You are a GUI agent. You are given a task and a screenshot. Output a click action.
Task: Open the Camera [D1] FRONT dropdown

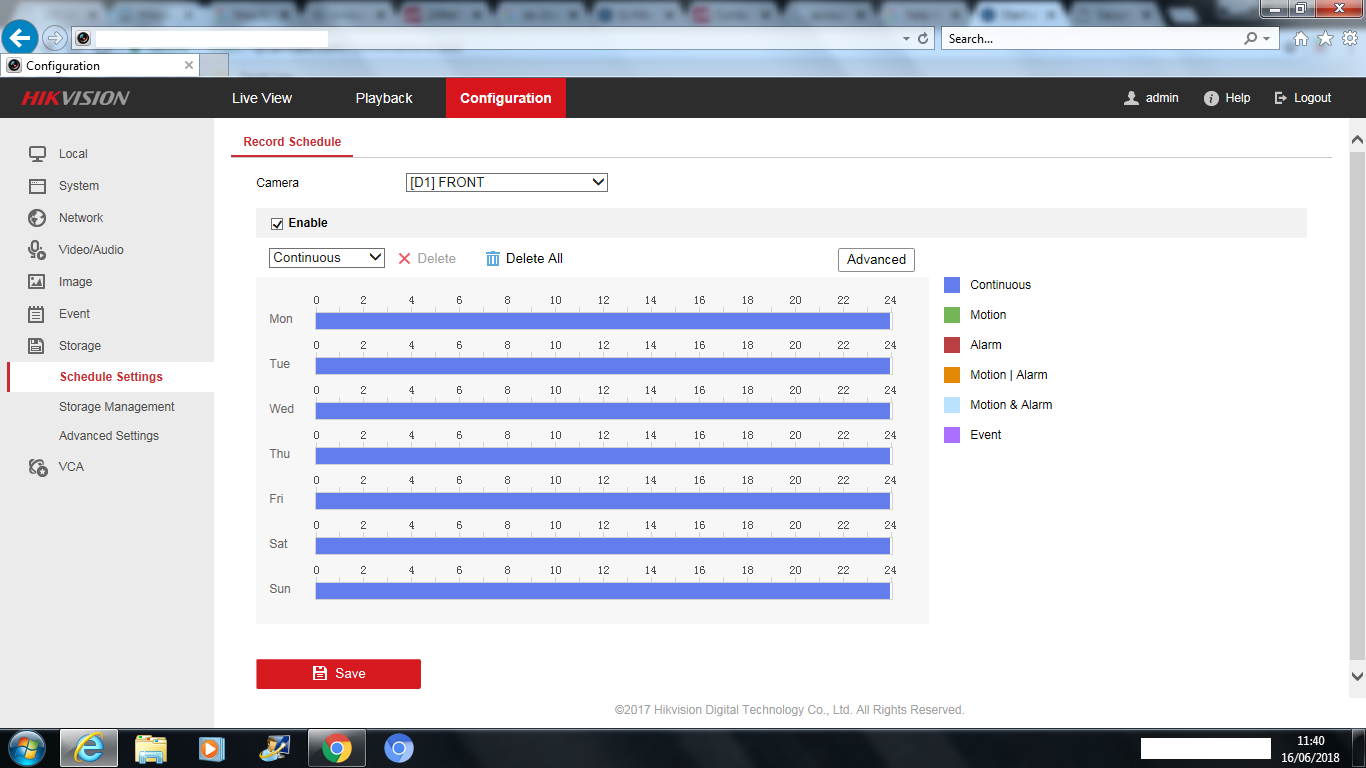(x=506, y=183)
